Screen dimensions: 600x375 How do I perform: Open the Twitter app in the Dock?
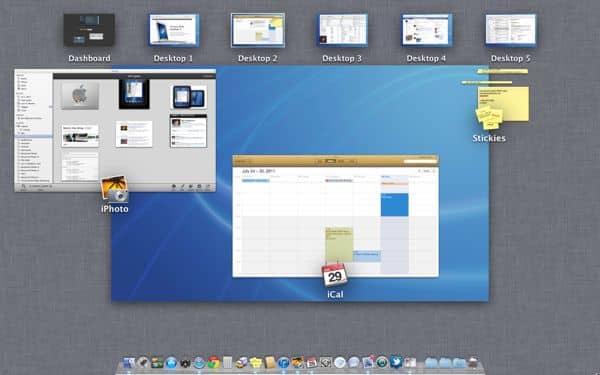[x=396, y=362]
